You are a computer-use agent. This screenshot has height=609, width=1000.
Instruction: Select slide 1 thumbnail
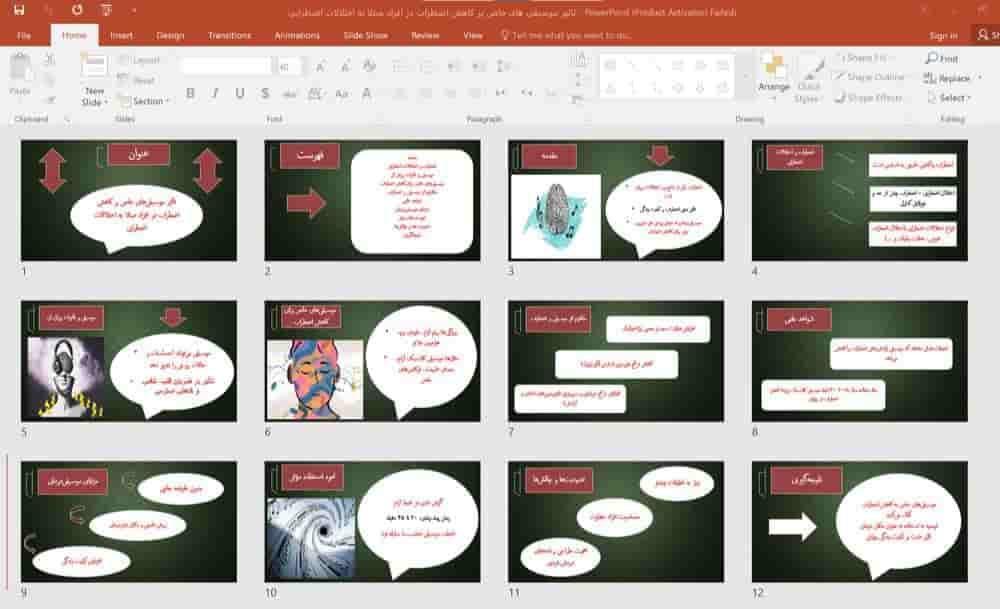coord(129,200)
